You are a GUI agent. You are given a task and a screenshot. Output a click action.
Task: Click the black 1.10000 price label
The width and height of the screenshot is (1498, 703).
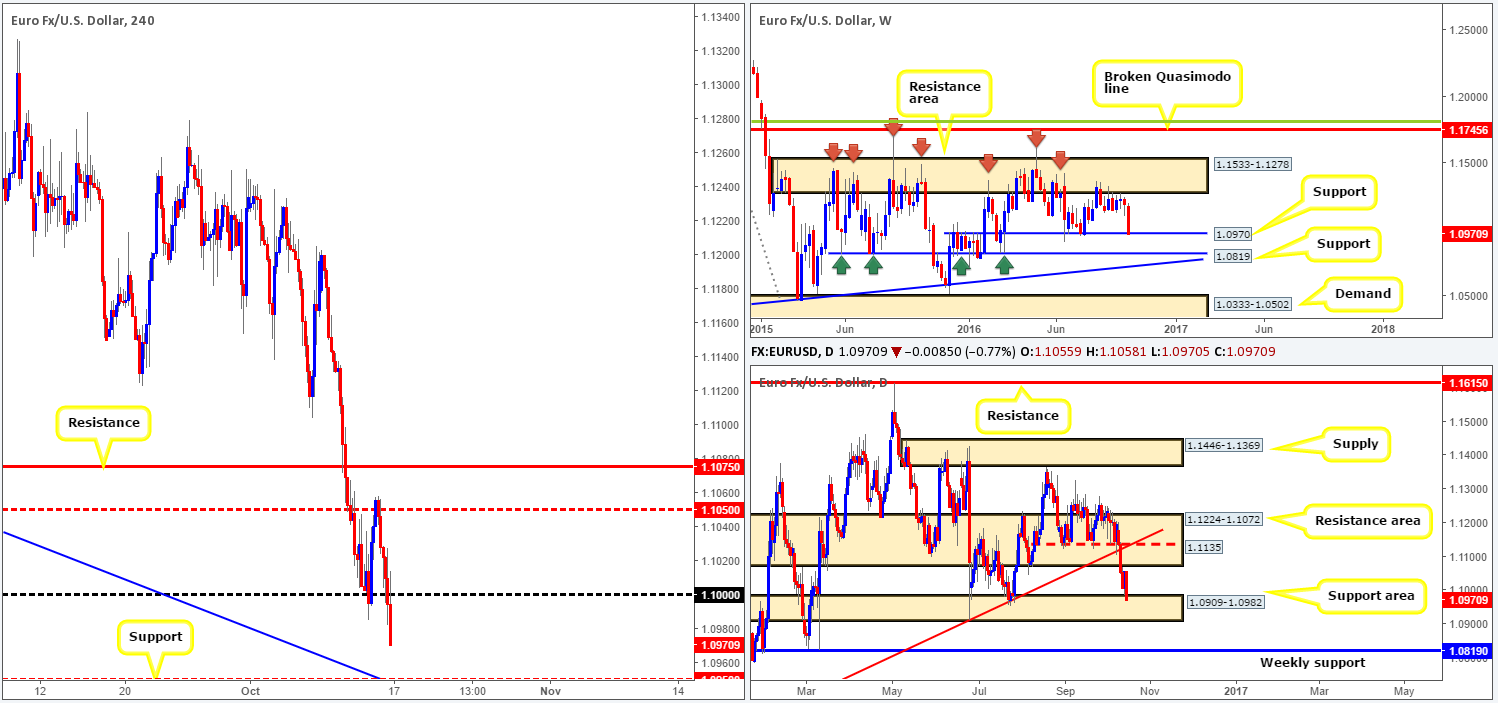pyautogui.click(x=714, y=594)
